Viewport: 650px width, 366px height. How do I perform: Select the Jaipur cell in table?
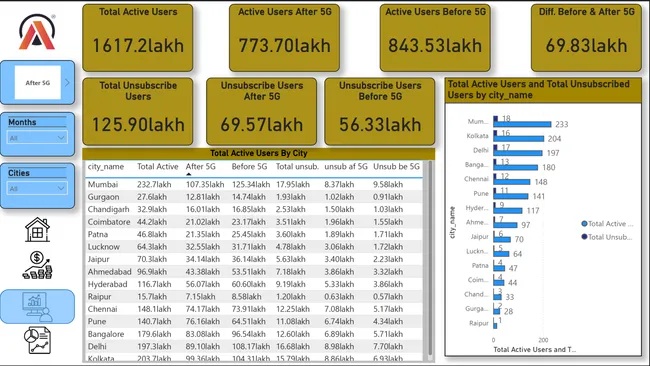[99, 259]
